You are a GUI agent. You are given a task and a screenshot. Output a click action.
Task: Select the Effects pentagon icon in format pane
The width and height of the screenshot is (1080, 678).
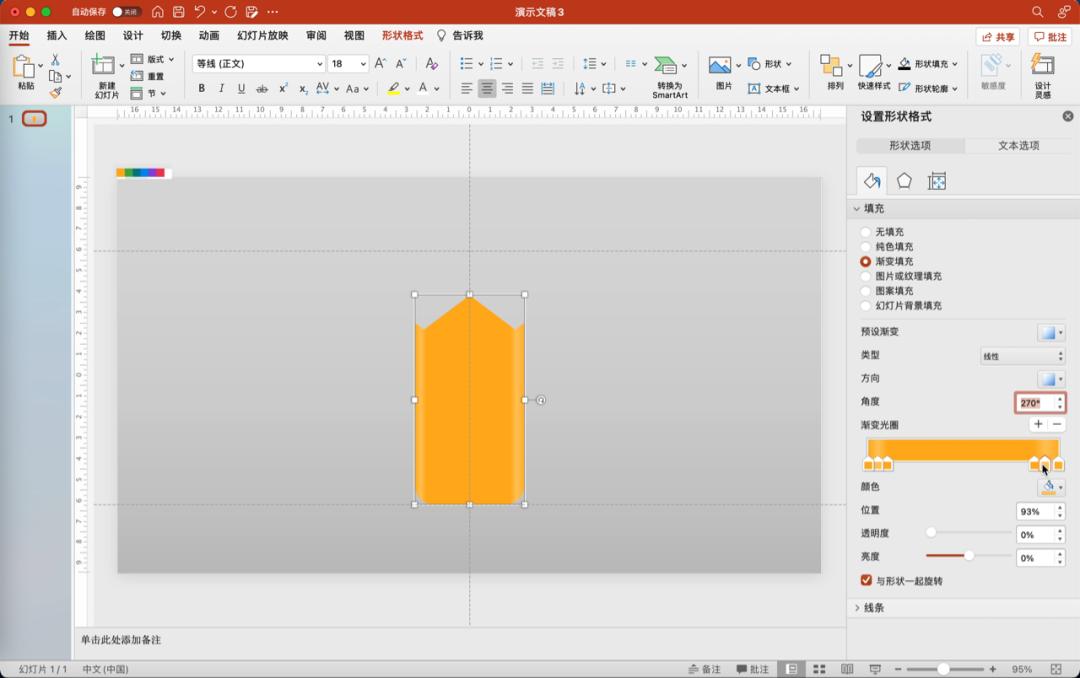pyautogui.click(x=904, y=181)
